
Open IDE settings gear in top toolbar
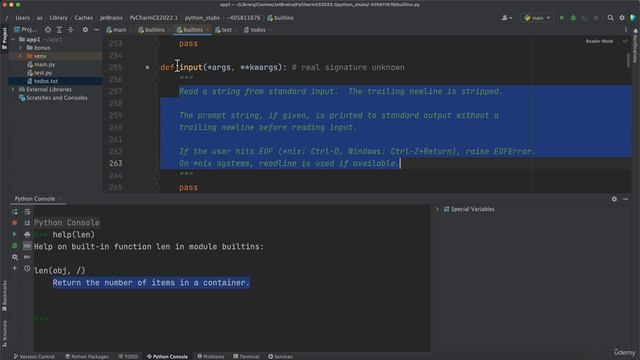pyautogui.click(x=622, y=18)
